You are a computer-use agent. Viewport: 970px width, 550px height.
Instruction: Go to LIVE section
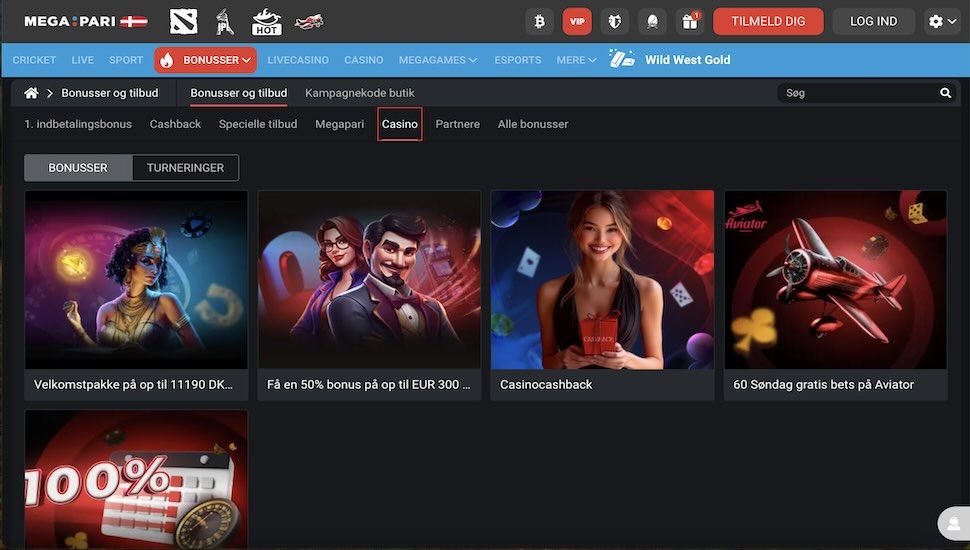click(82, 60)
